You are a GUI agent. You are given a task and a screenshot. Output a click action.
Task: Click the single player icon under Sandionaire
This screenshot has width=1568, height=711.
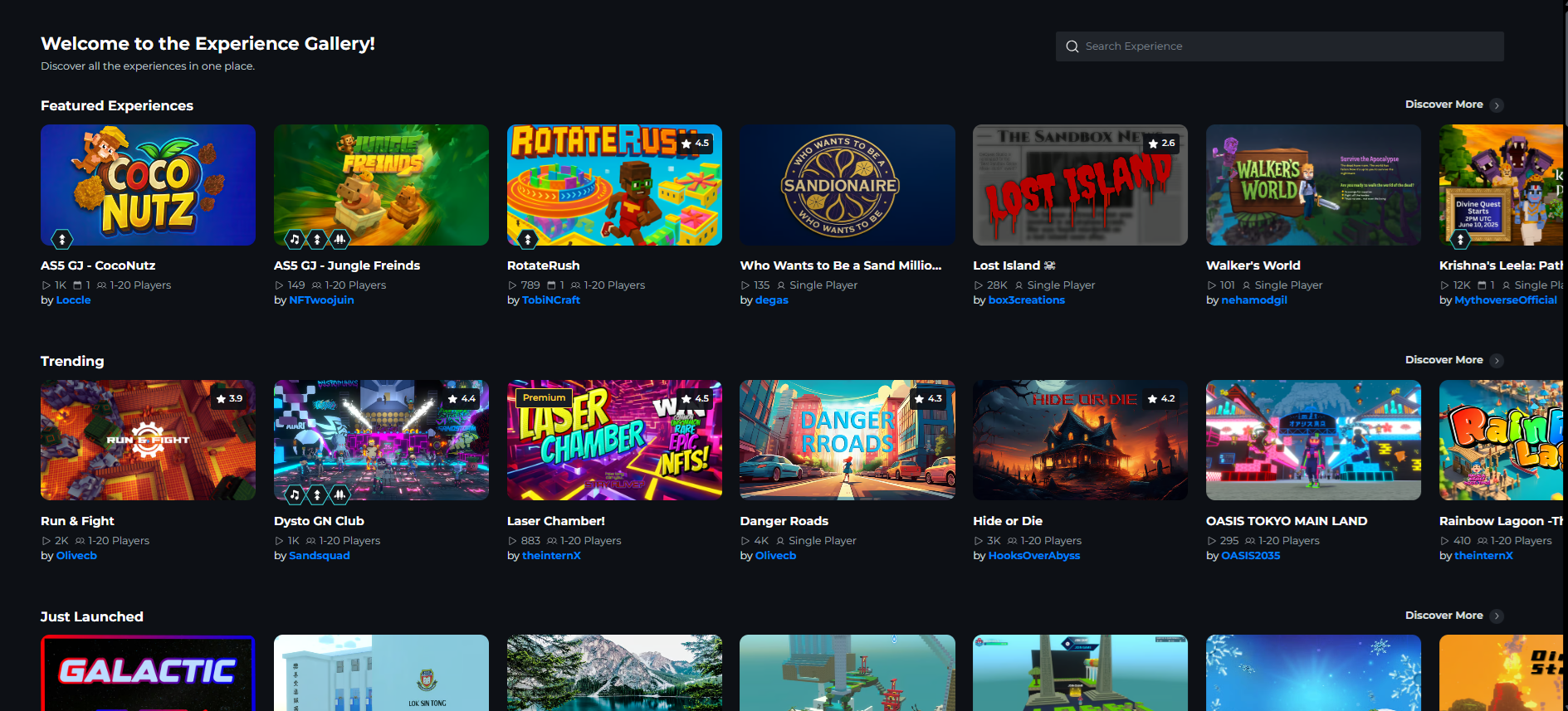click(781, 285)
